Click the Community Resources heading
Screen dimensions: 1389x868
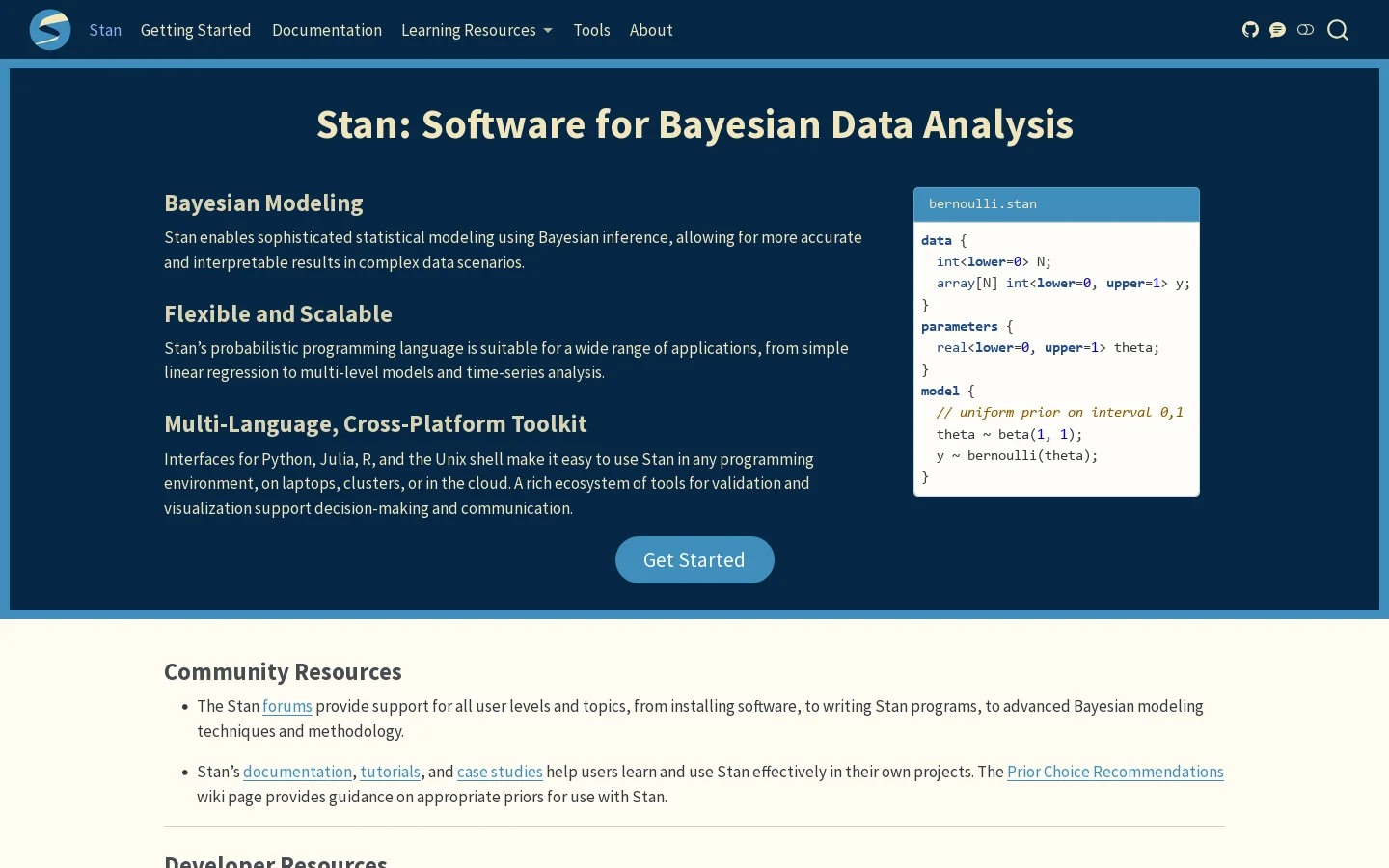(283, 672)
